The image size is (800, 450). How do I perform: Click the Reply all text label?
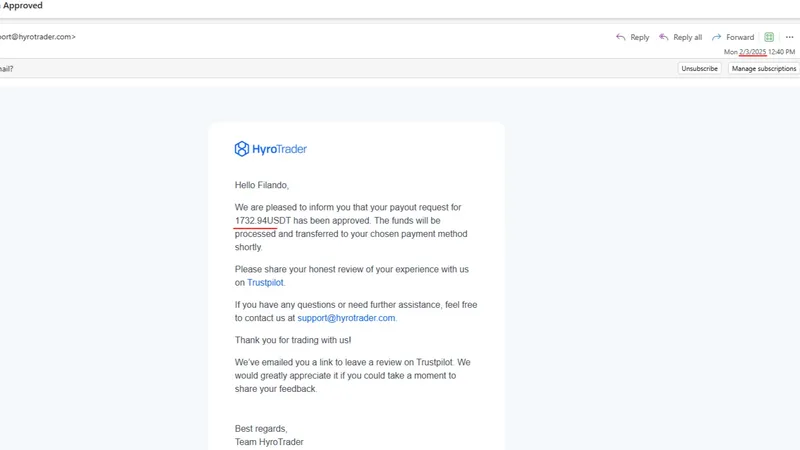tap(687, 37)
